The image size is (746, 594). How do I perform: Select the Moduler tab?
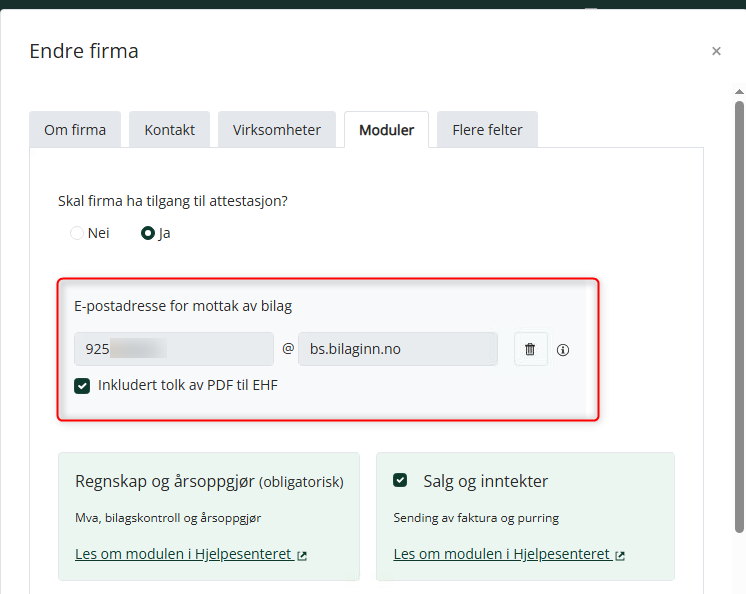tap(386, 130)
